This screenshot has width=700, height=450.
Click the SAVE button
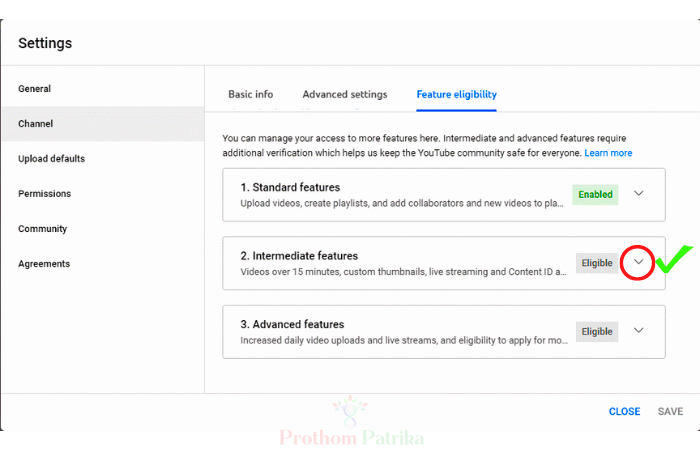(670, 411)
